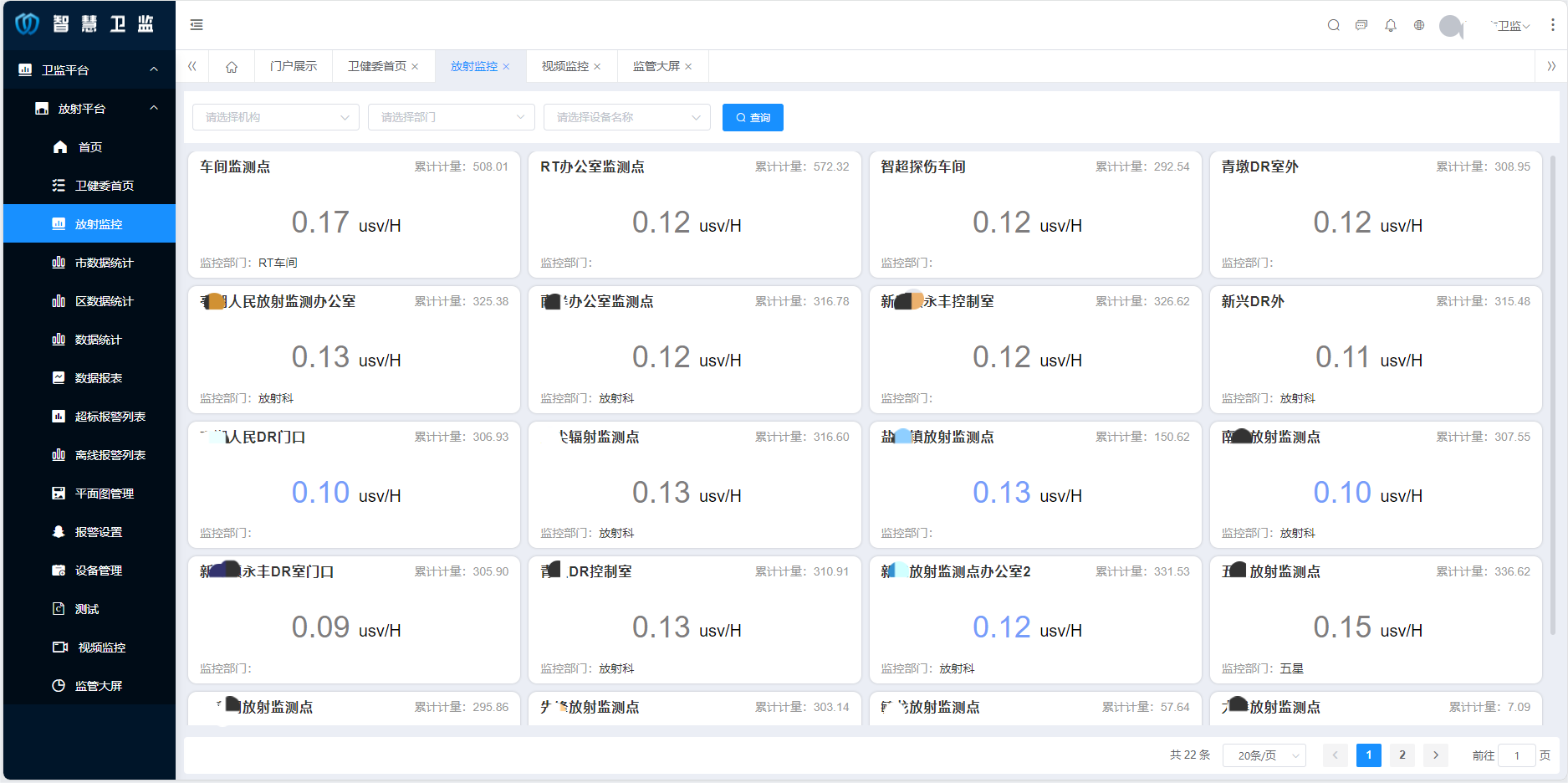Open 平面图管理 in the sidebar

pyautogui.click(x=89, y=494)
